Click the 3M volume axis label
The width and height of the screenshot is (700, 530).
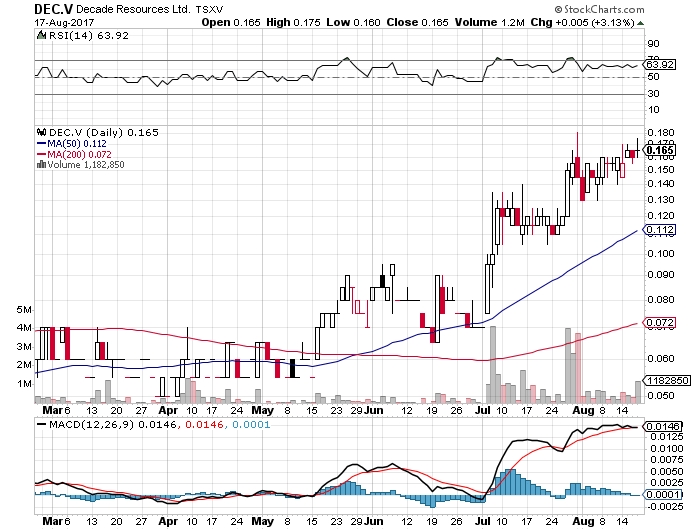coord(25,347)
